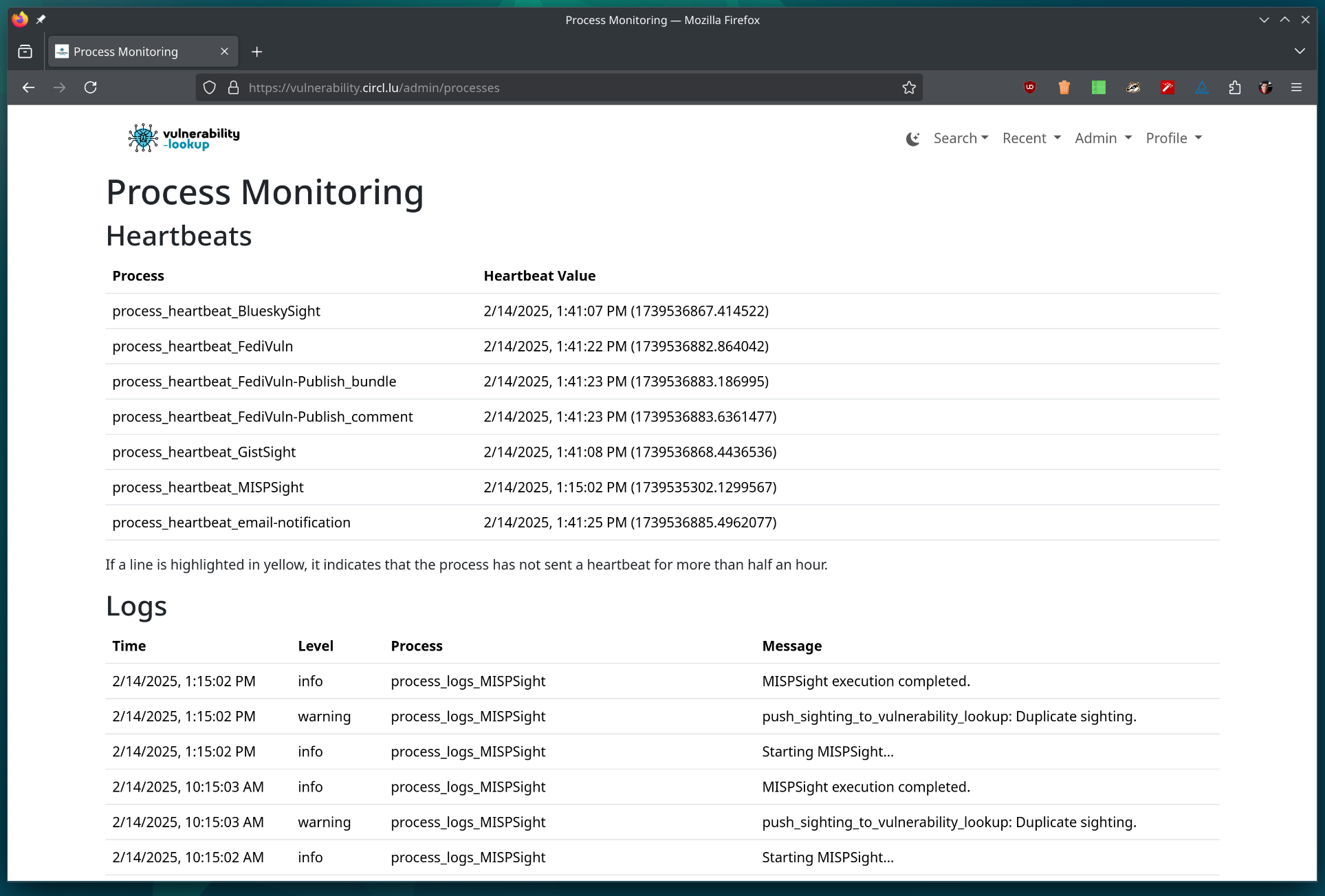Open the eye-shaped extension icon
The image size is (1325, 896).
(1133, 87)
